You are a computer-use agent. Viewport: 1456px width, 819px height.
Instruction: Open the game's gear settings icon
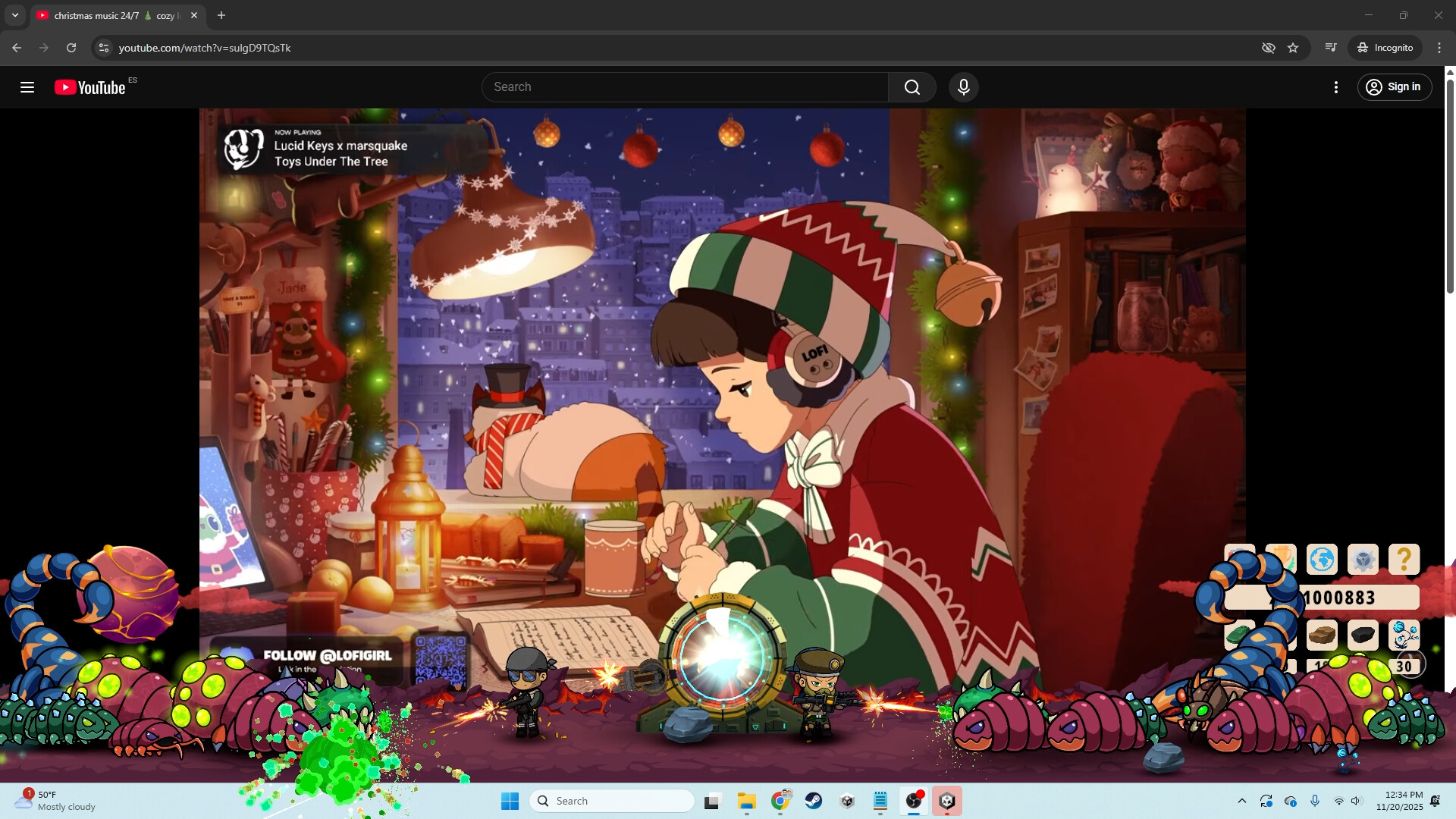[1364, 559]
